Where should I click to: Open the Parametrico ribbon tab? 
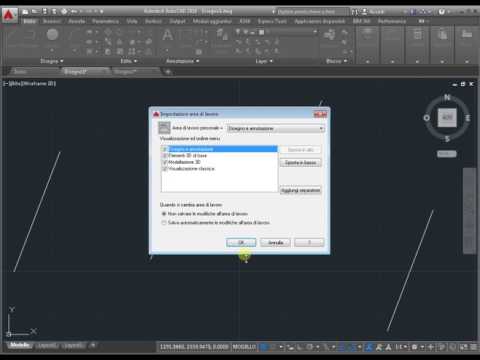click(105, 21)
